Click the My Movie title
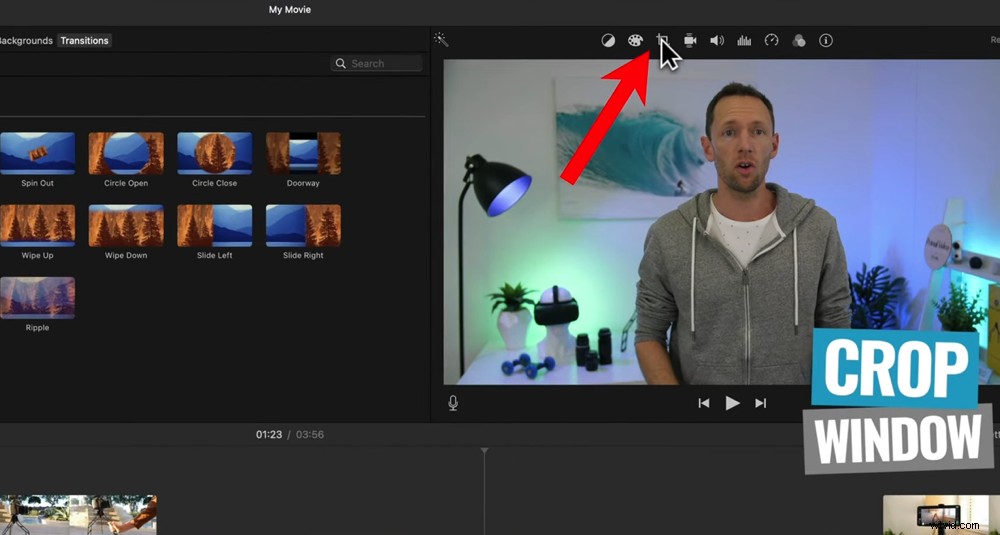The image size is (1000, 535). point(290,10)
